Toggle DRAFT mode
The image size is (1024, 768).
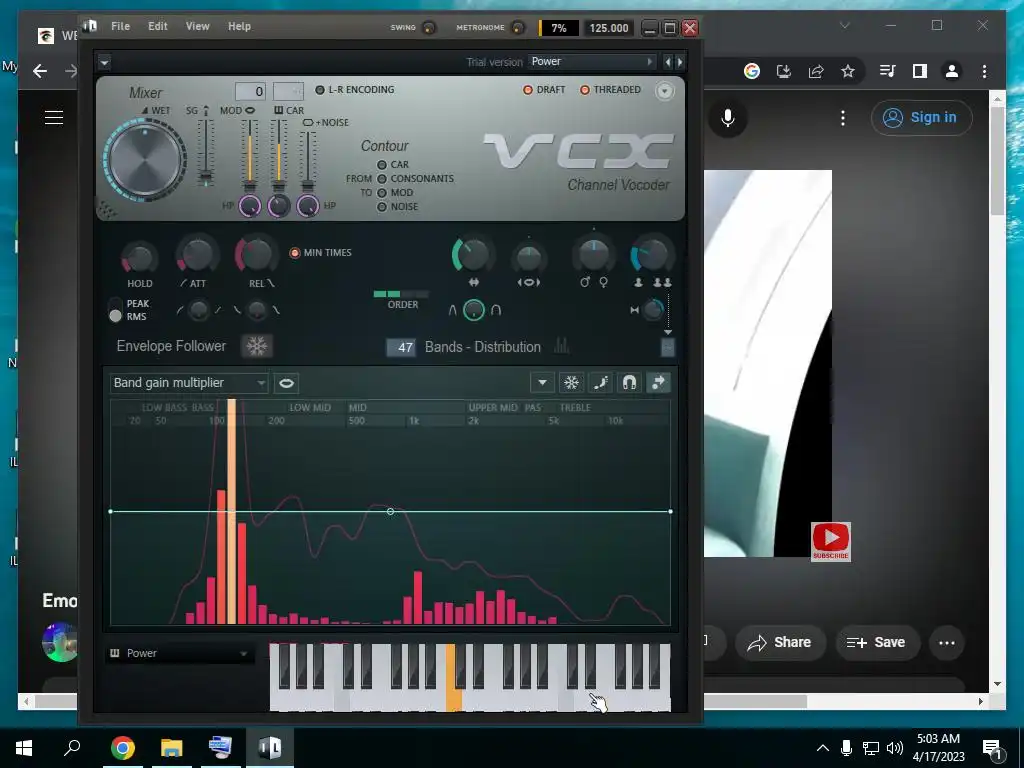tap(528, 90)
